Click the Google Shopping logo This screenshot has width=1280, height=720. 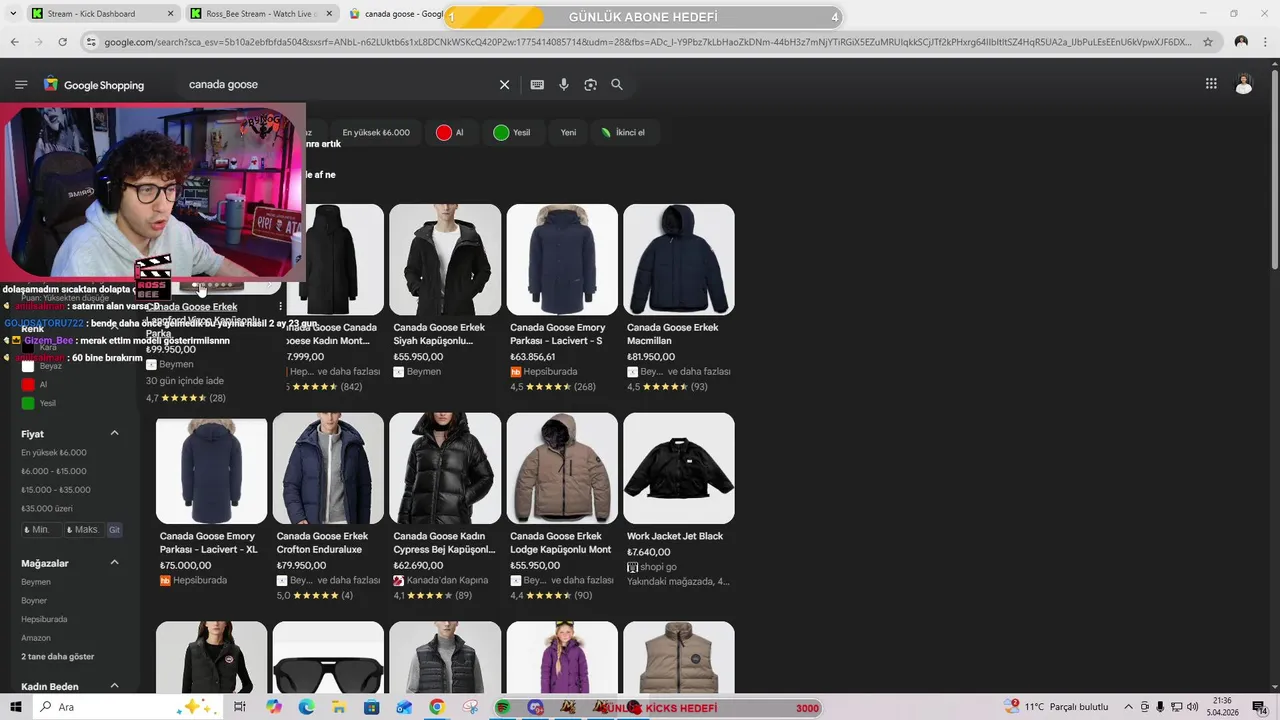pyautogui.click(x=94, y=85)
